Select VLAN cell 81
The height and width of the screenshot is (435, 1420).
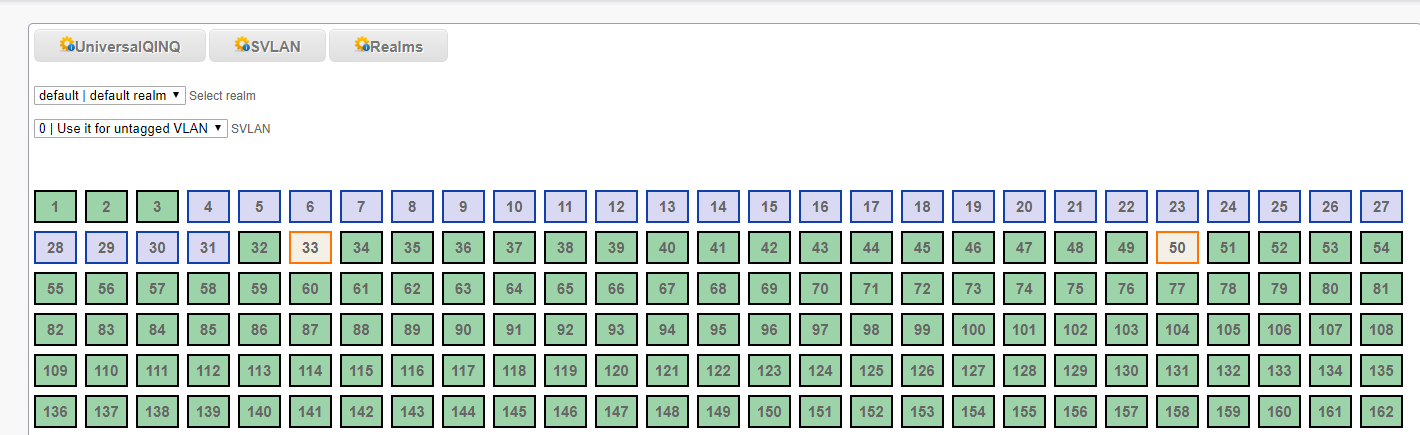pyautogui.click(x=1381, y=289)
